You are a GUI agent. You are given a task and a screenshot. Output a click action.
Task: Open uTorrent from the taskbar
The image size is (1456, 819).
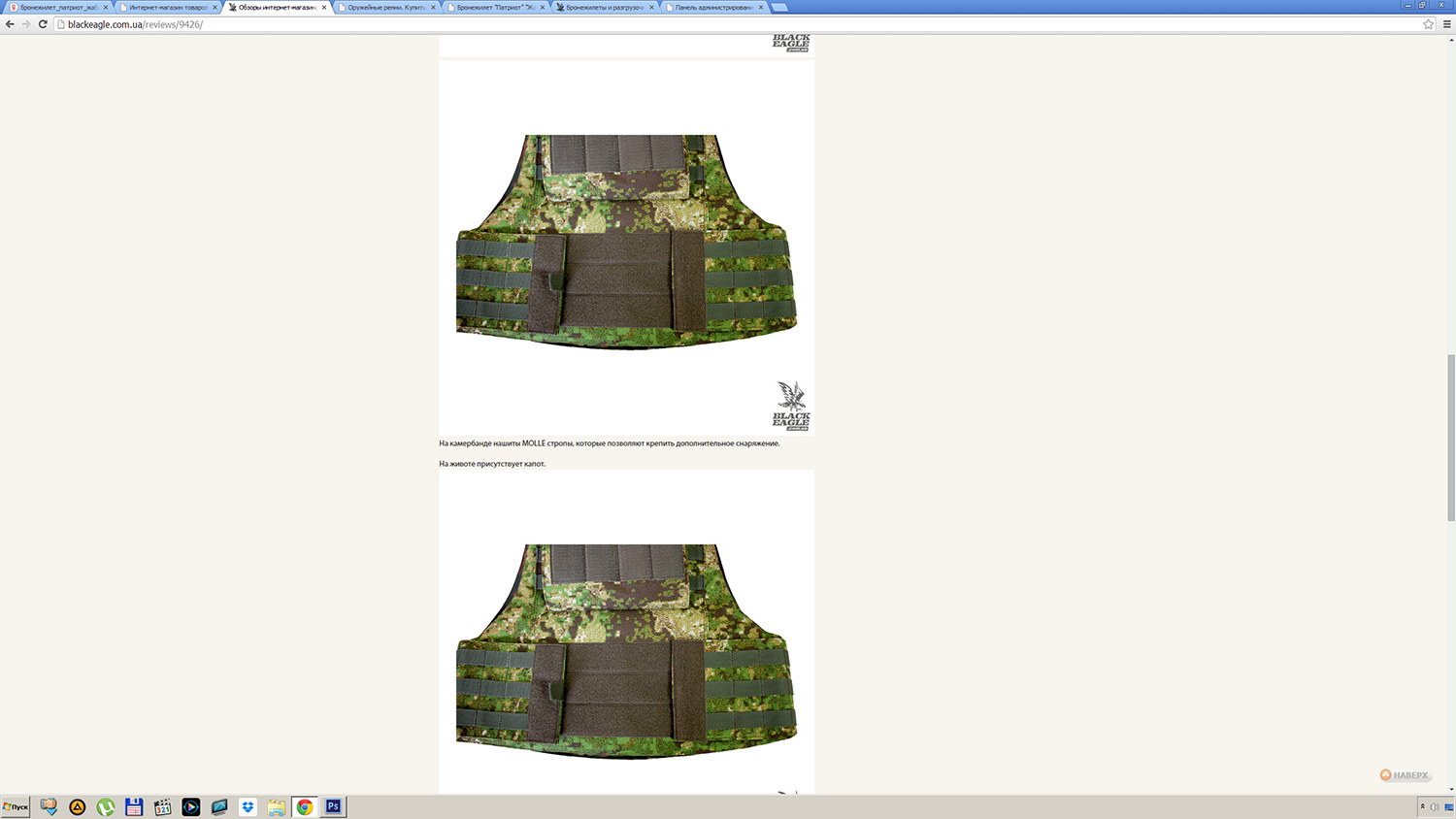click(106, 807)
